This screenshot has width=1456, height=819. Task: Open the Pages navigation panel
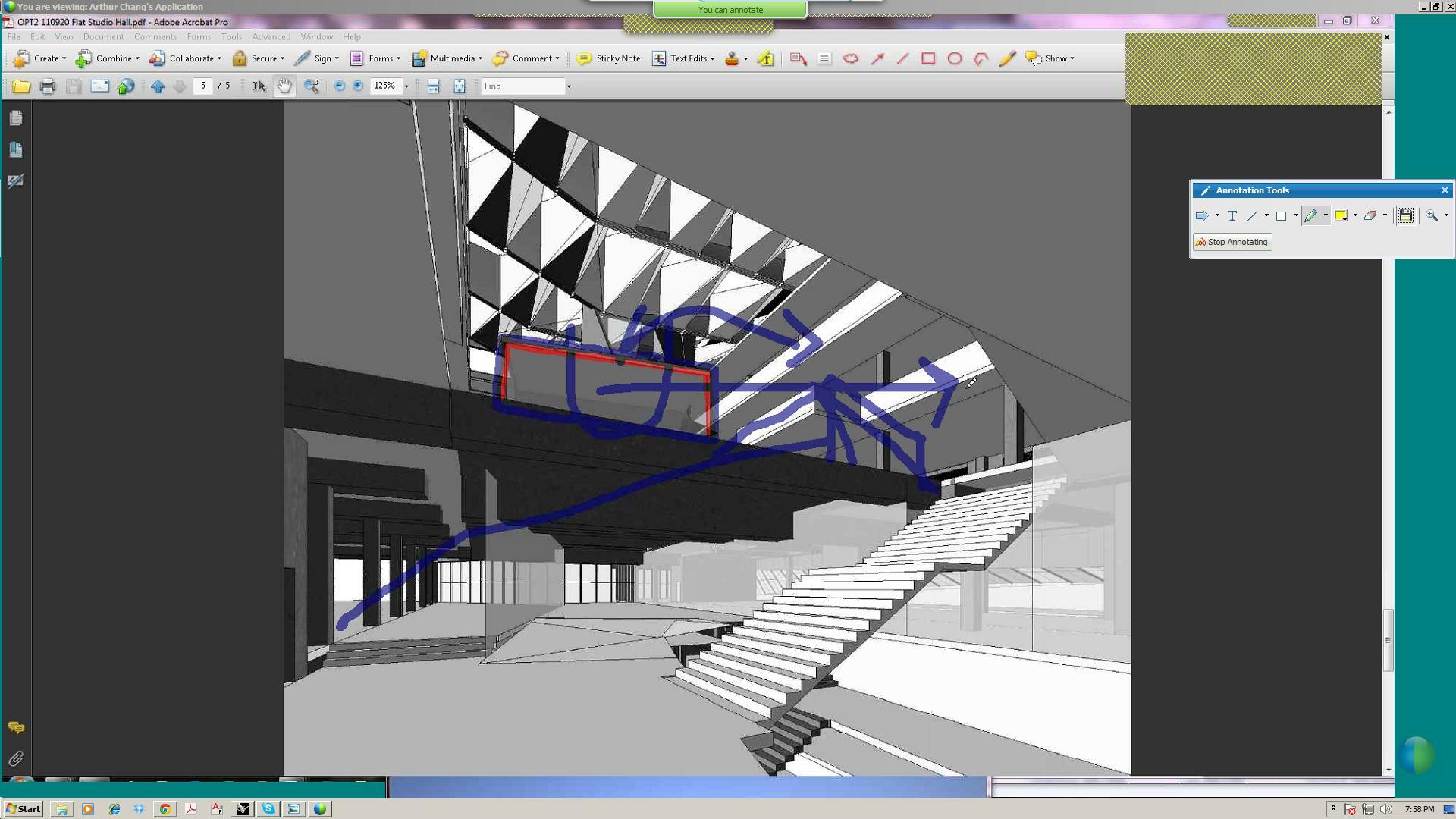pyautogui.click(x=16, y=118)
